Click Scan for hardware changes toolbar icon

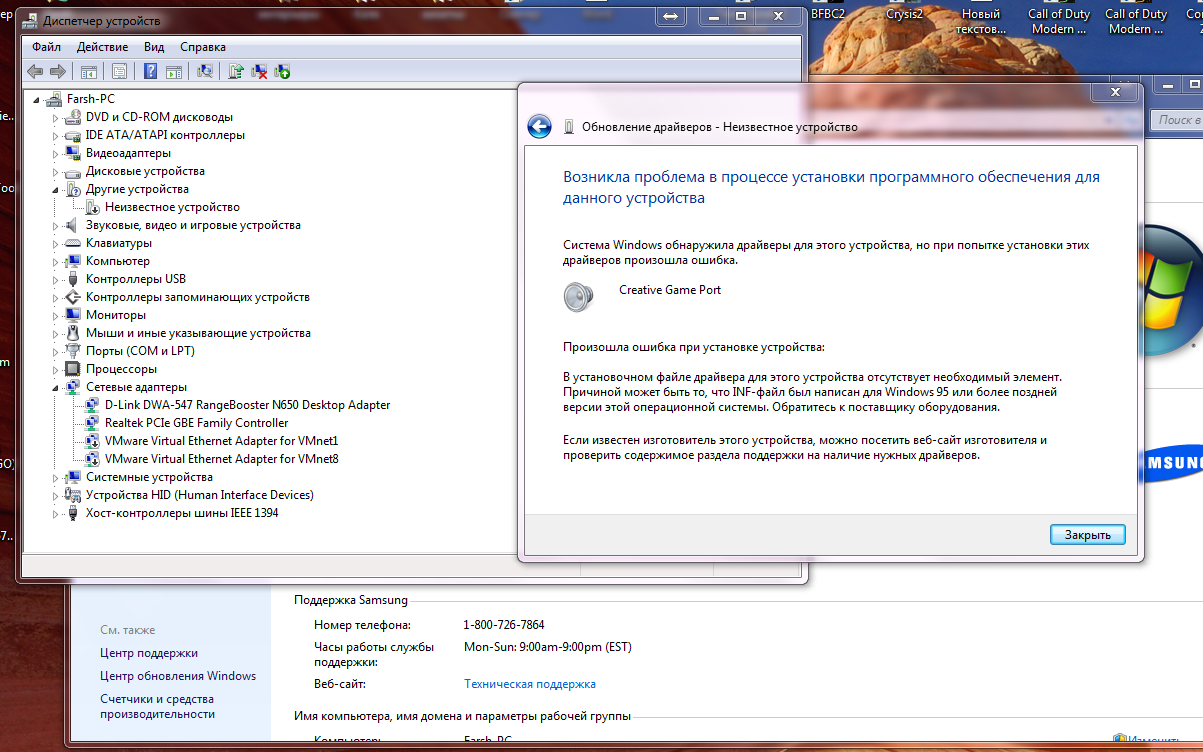pyautogui.click(x=205, y=71)
